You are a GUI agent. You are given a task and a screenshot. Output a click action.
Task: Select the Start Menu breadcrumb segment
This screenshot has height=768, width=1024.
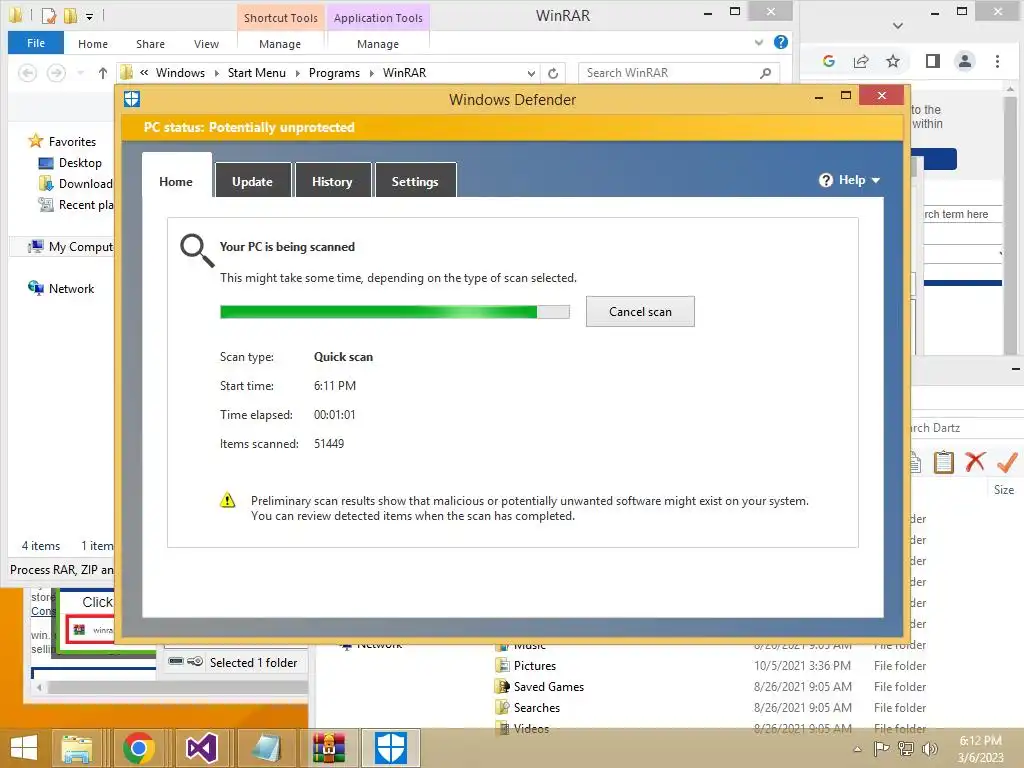257,72
